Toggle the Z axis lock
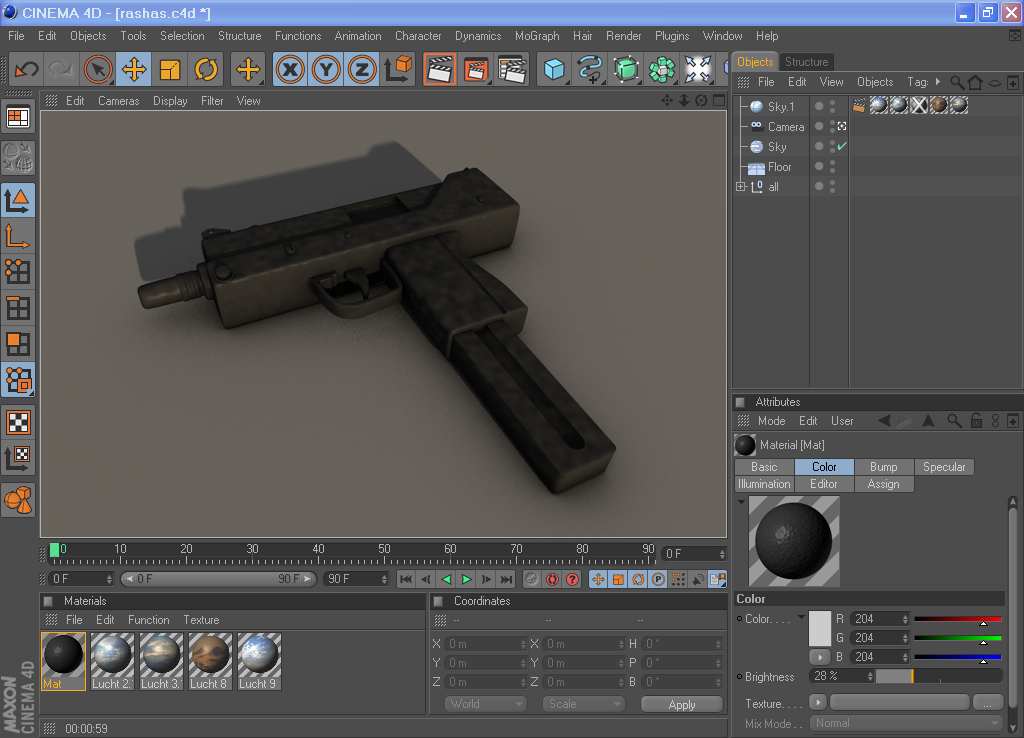Viewport: 1024px width, 738px height. (x=362, y=69)
